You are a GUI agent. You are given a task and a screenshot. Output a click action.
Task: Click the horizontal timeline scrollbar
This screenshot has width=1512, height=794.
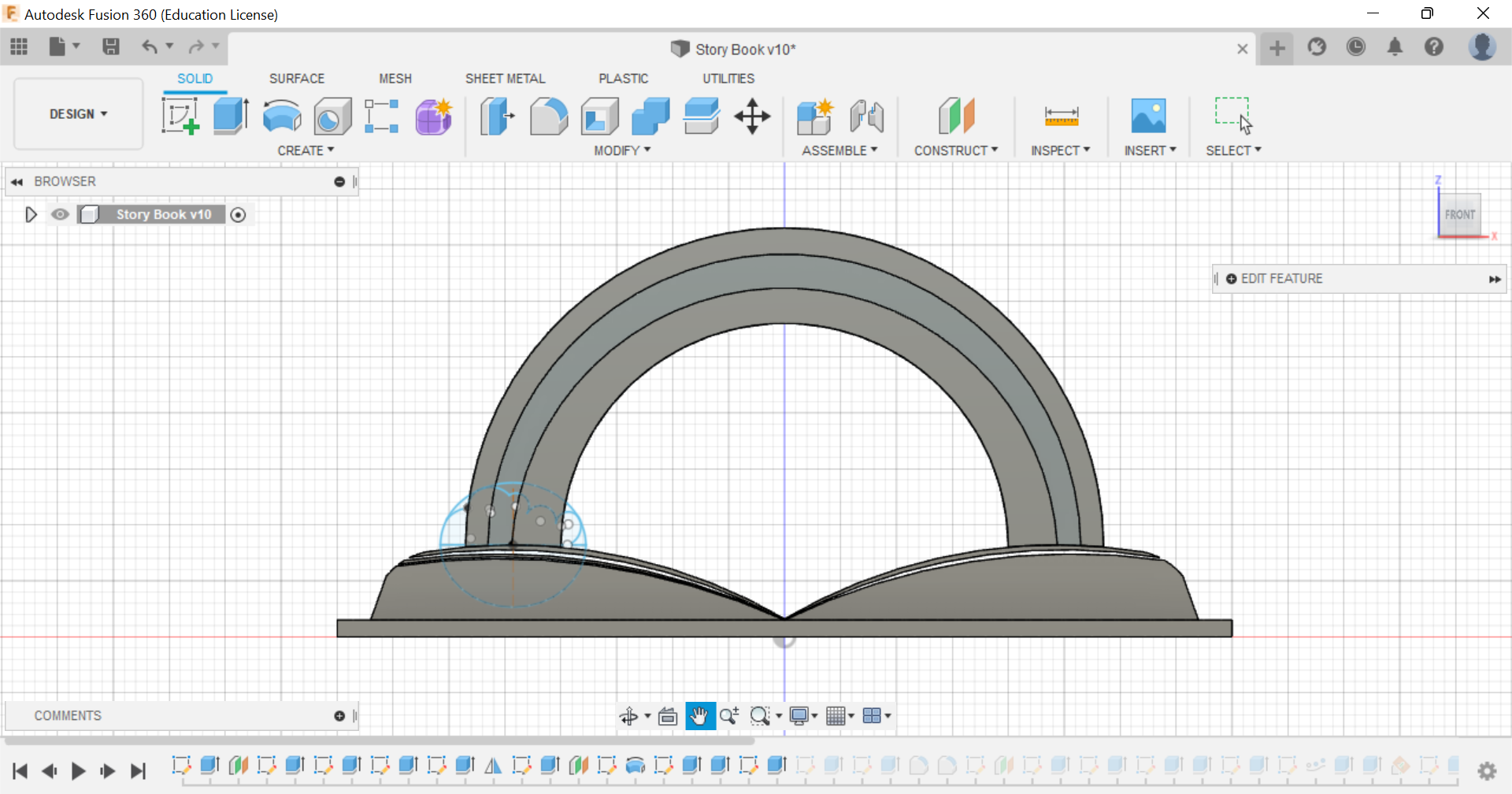pos(378,740)
